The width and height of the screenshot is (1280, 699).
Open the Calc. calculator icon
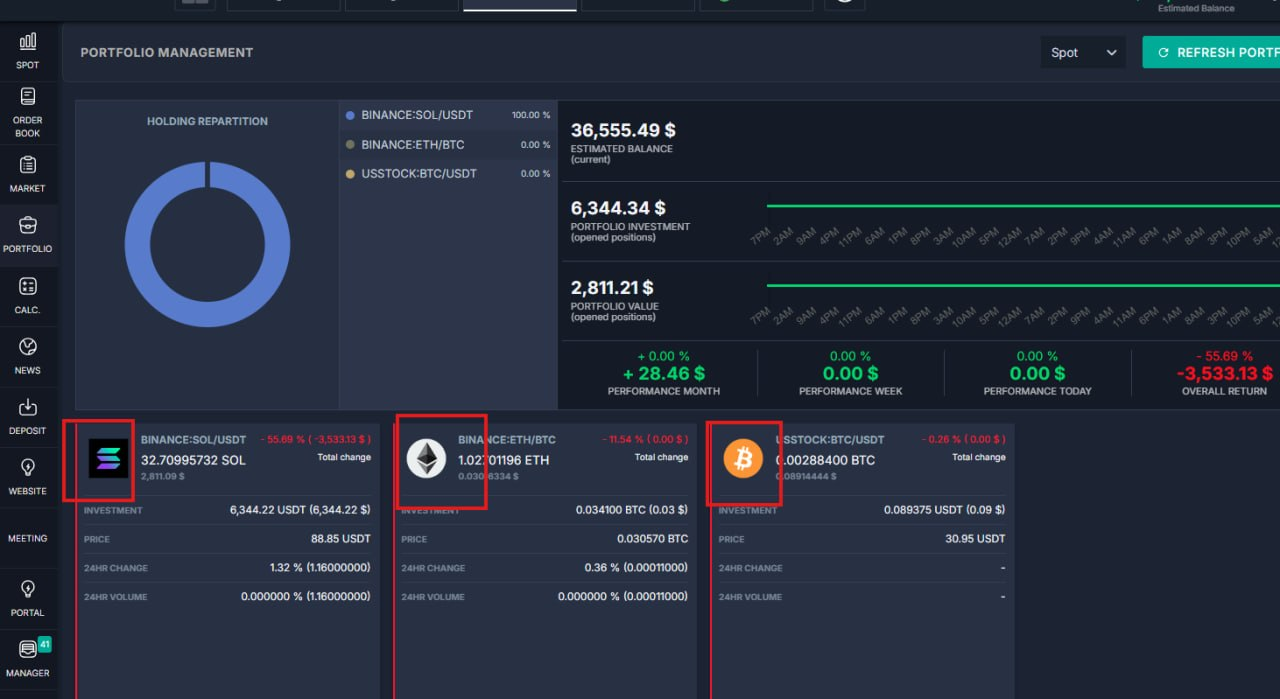click(x=28, y=287)
